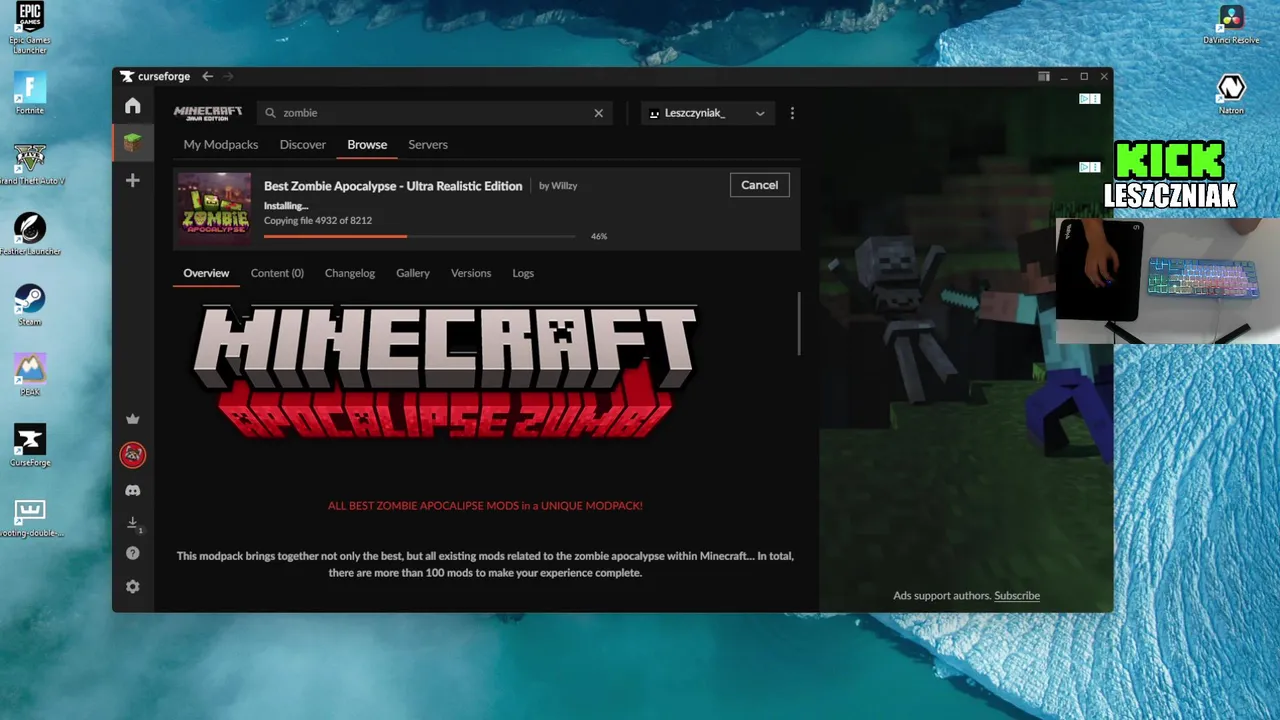The height and width of the screenshot is (720, 1280).
Task: Click the installation progress bar
Action: coord(419,236)
